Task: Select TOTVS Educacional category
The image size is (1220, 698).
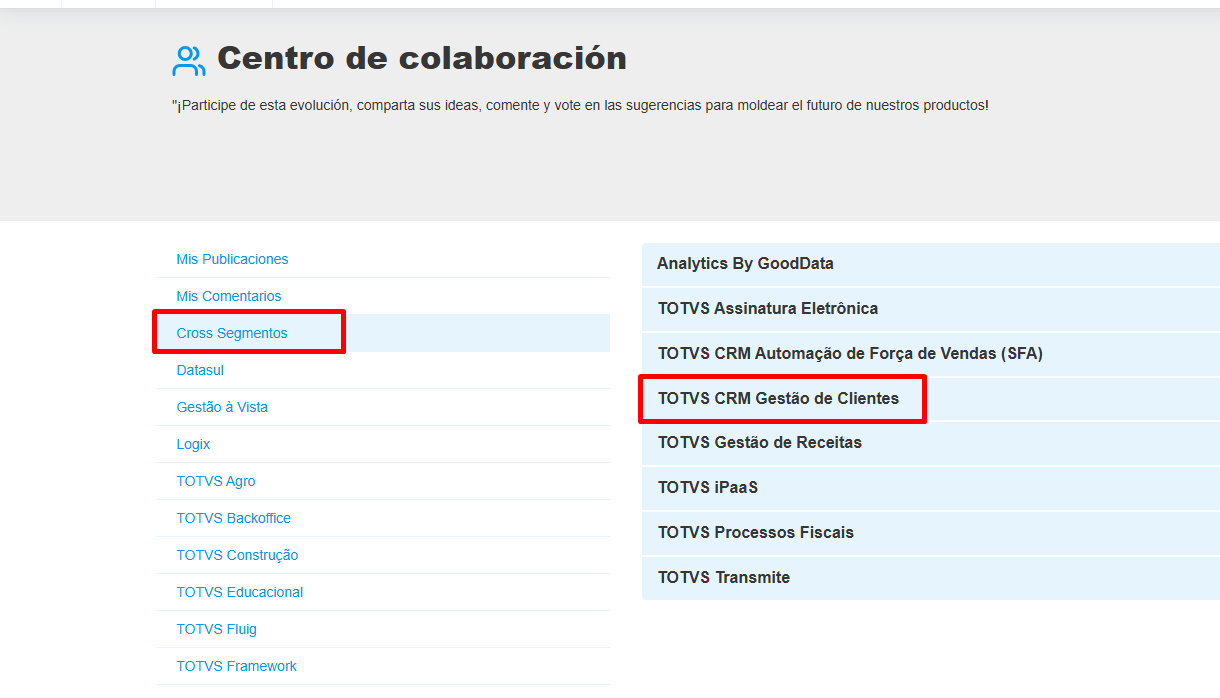Action: 240,592
